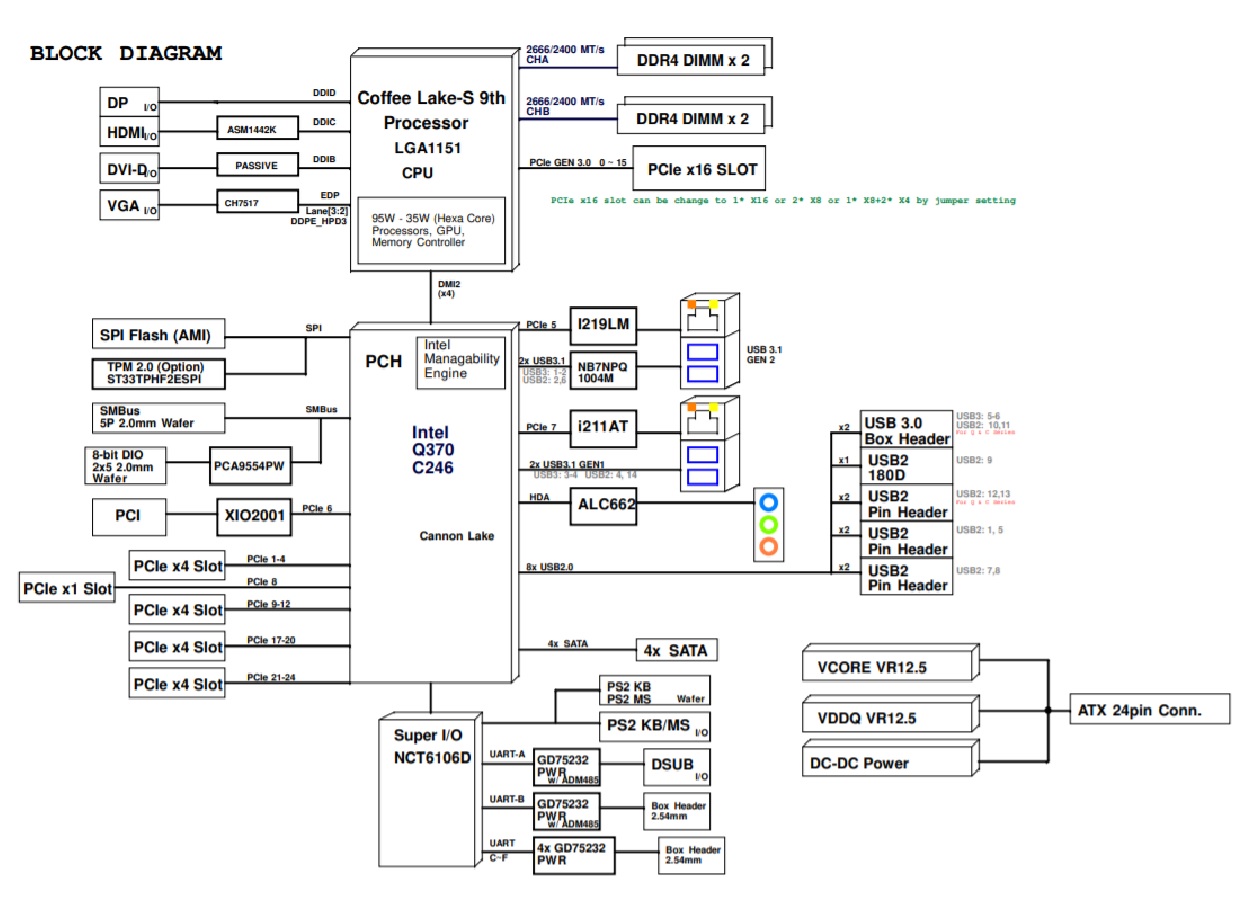The height and width of the screenshot is (903, 1239).
Task: Click the 4x SATA block
Action: pos(675,650)
